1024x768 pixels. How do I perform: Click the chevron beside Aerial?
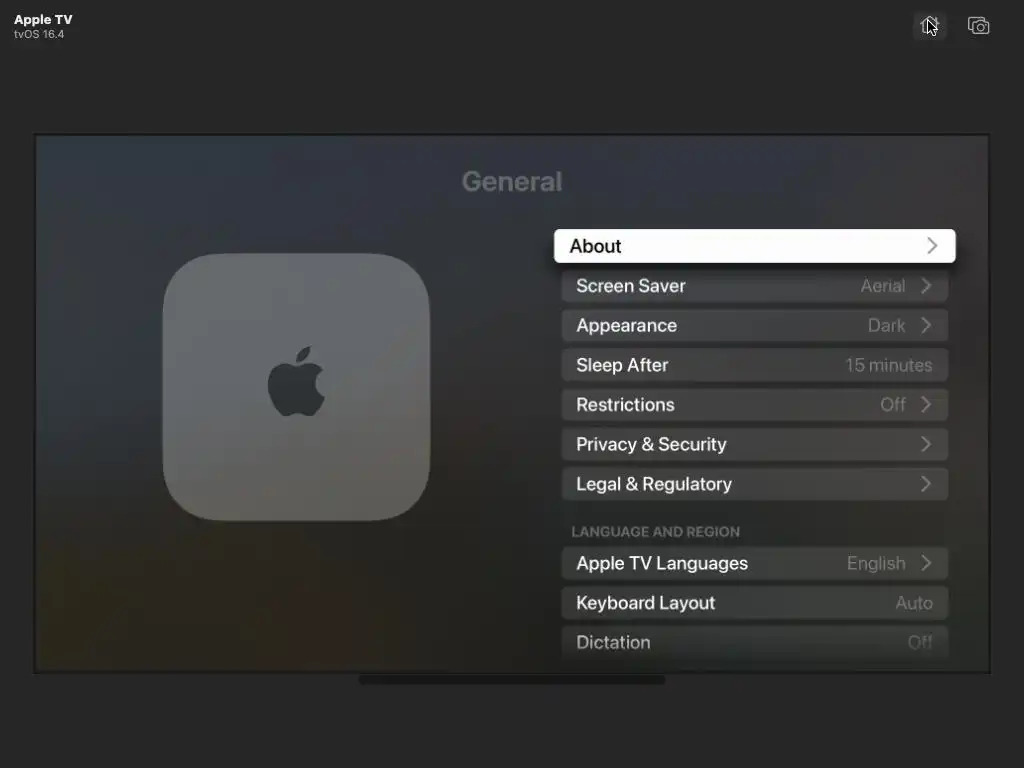pyautogui.click(x=926, y=286)
